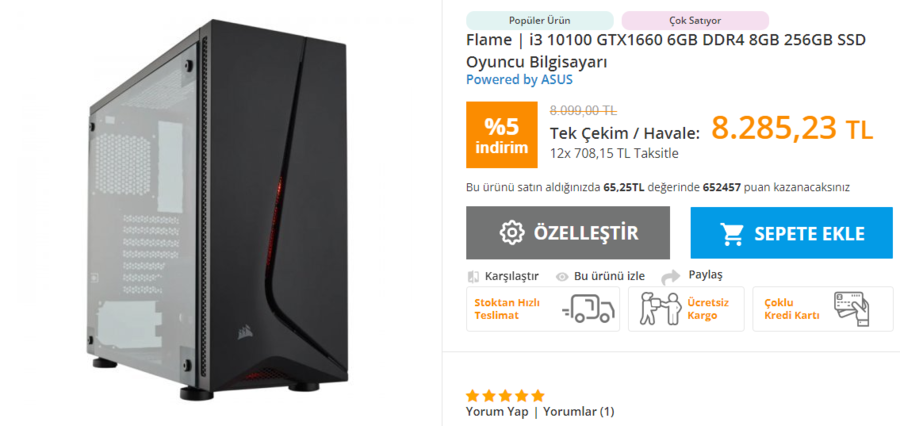This screenshot has width=900, height=426.
Task: Click the Özelleştir customize button
Action: (568, 233)
